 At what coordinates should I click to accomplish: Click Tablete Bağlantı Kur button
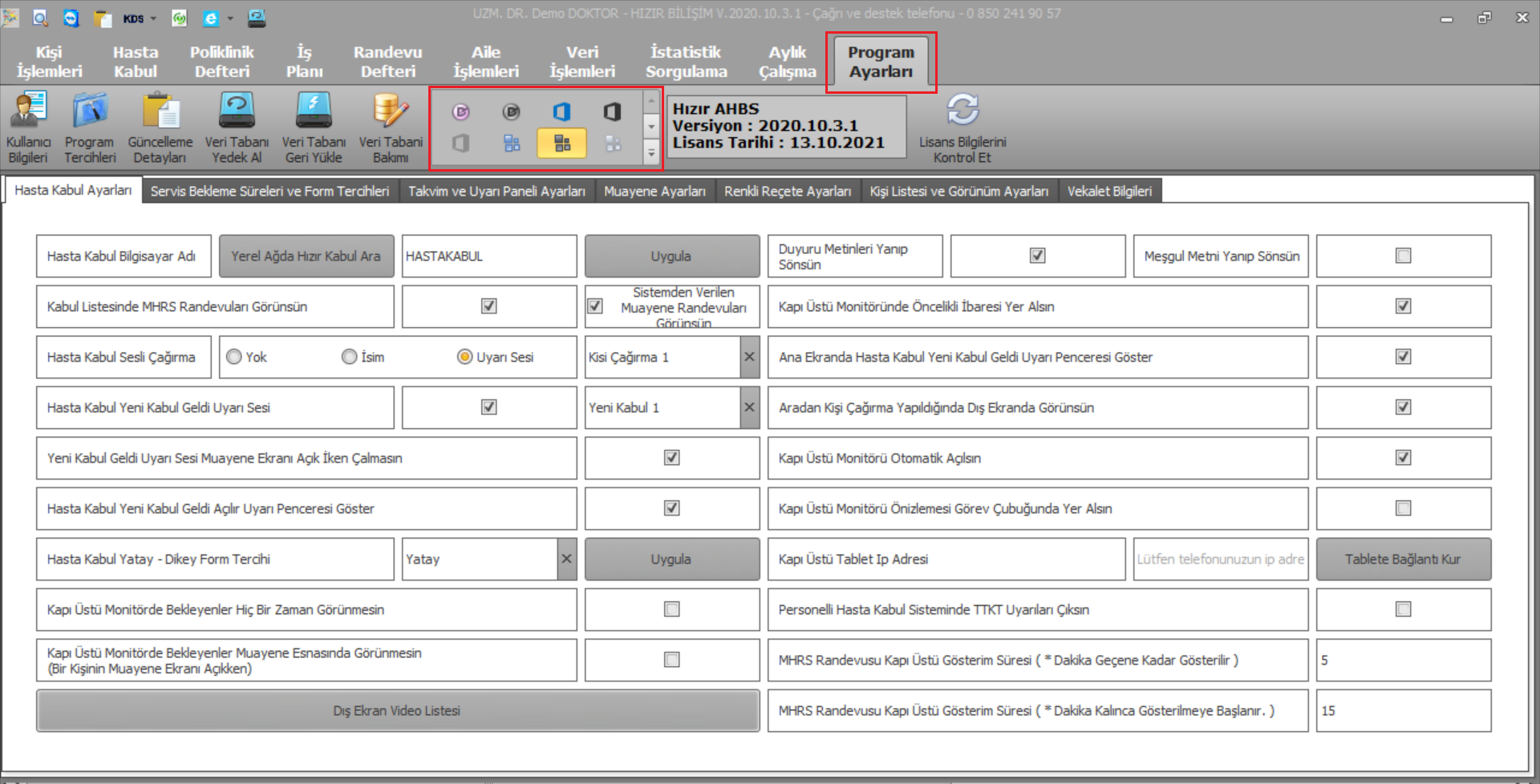coord(1403,559)
